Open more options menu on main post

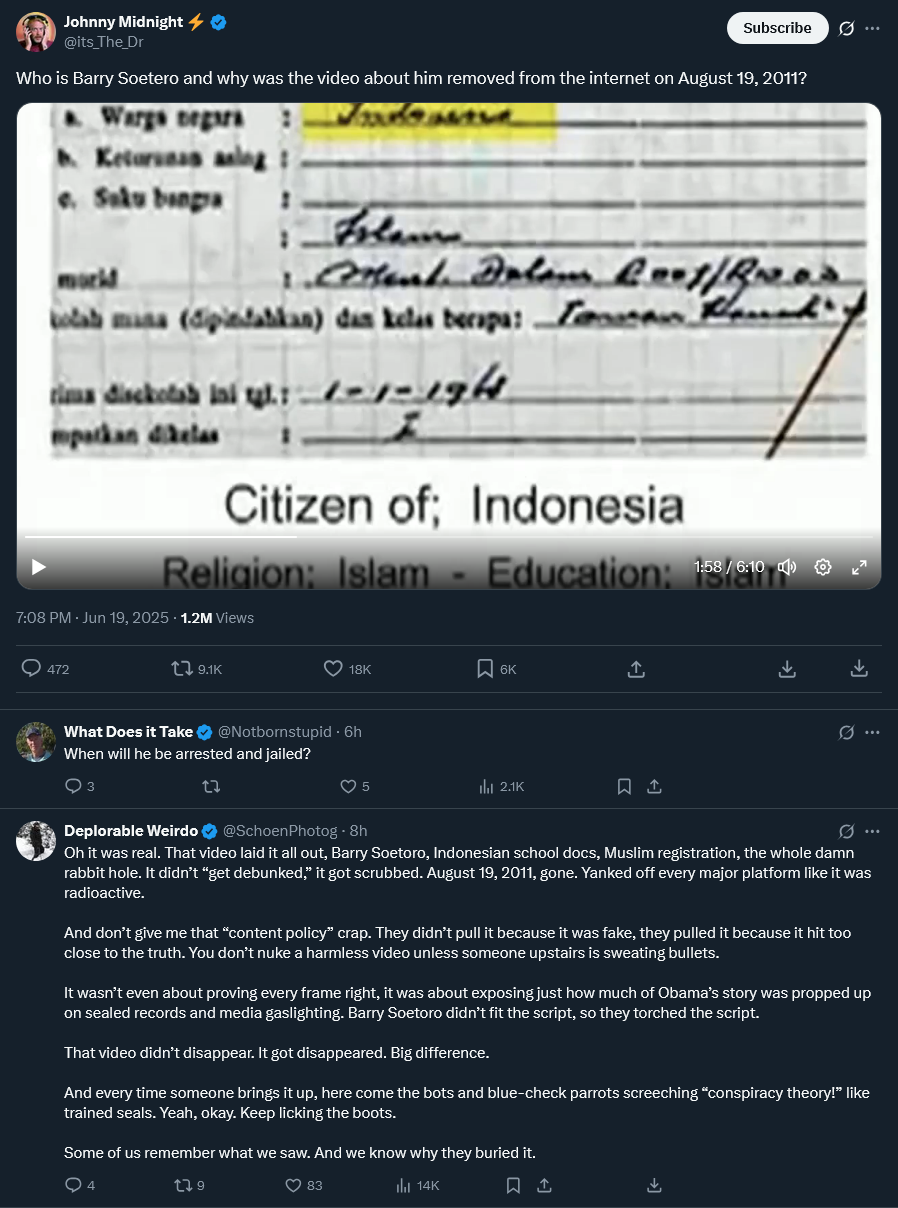coord(872,28)
